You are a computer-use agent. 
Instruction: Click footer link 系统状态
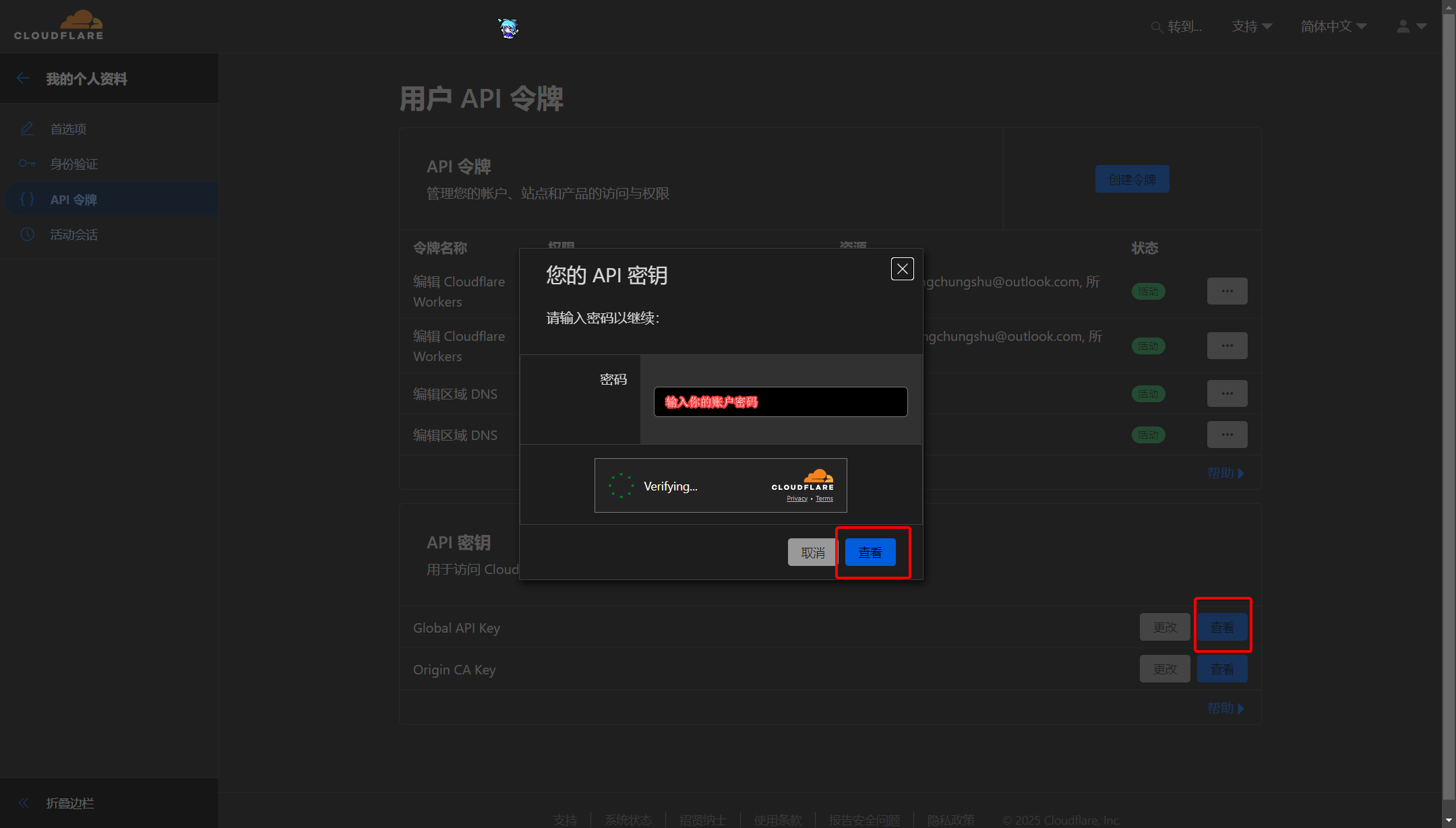[628, 820]
